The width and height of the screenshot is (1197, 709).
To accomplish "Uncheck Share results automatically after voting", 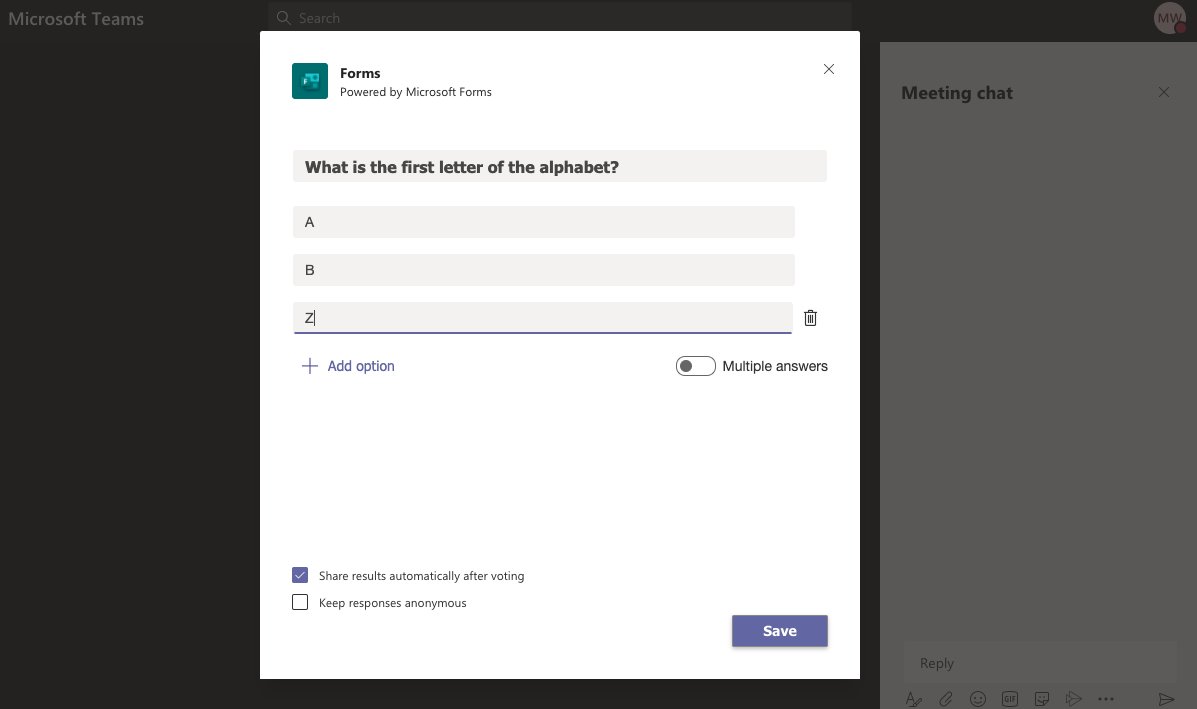I will (300, 575).
